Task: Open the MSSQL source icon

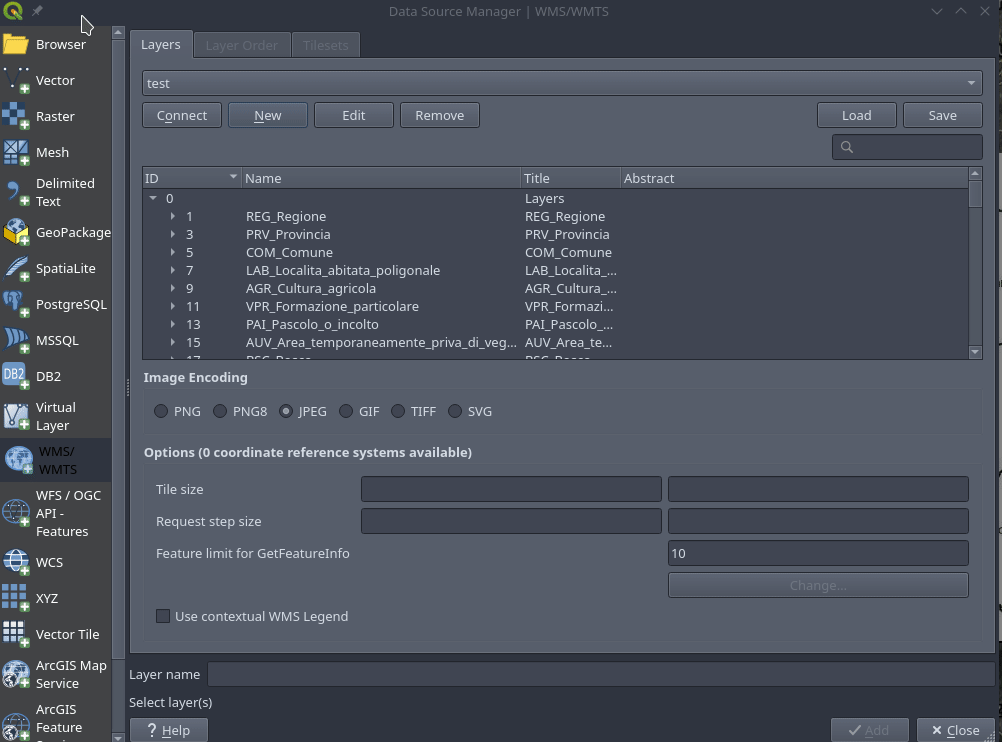Action: [x=15, y=340]
